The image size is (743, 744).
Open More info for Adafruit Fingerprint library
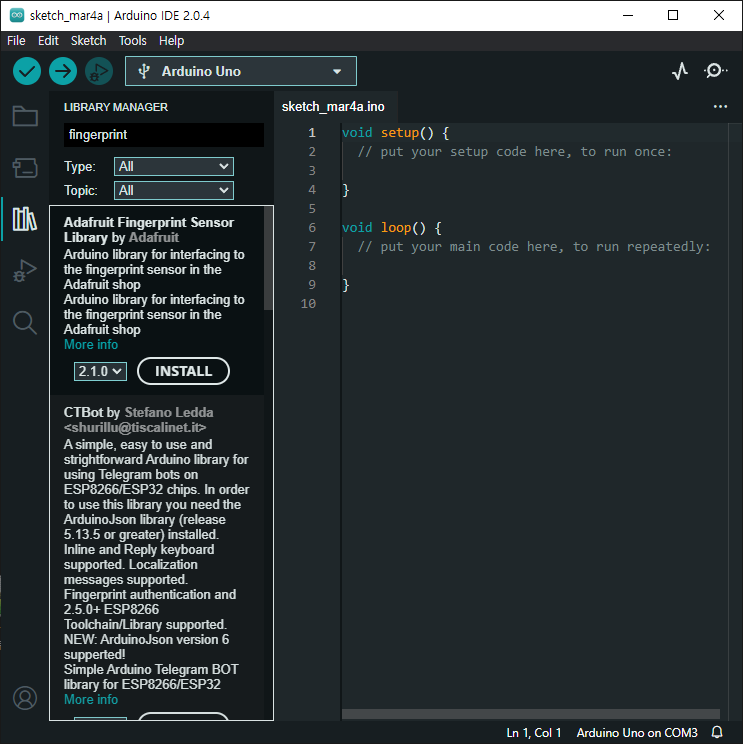pos(91,344)
